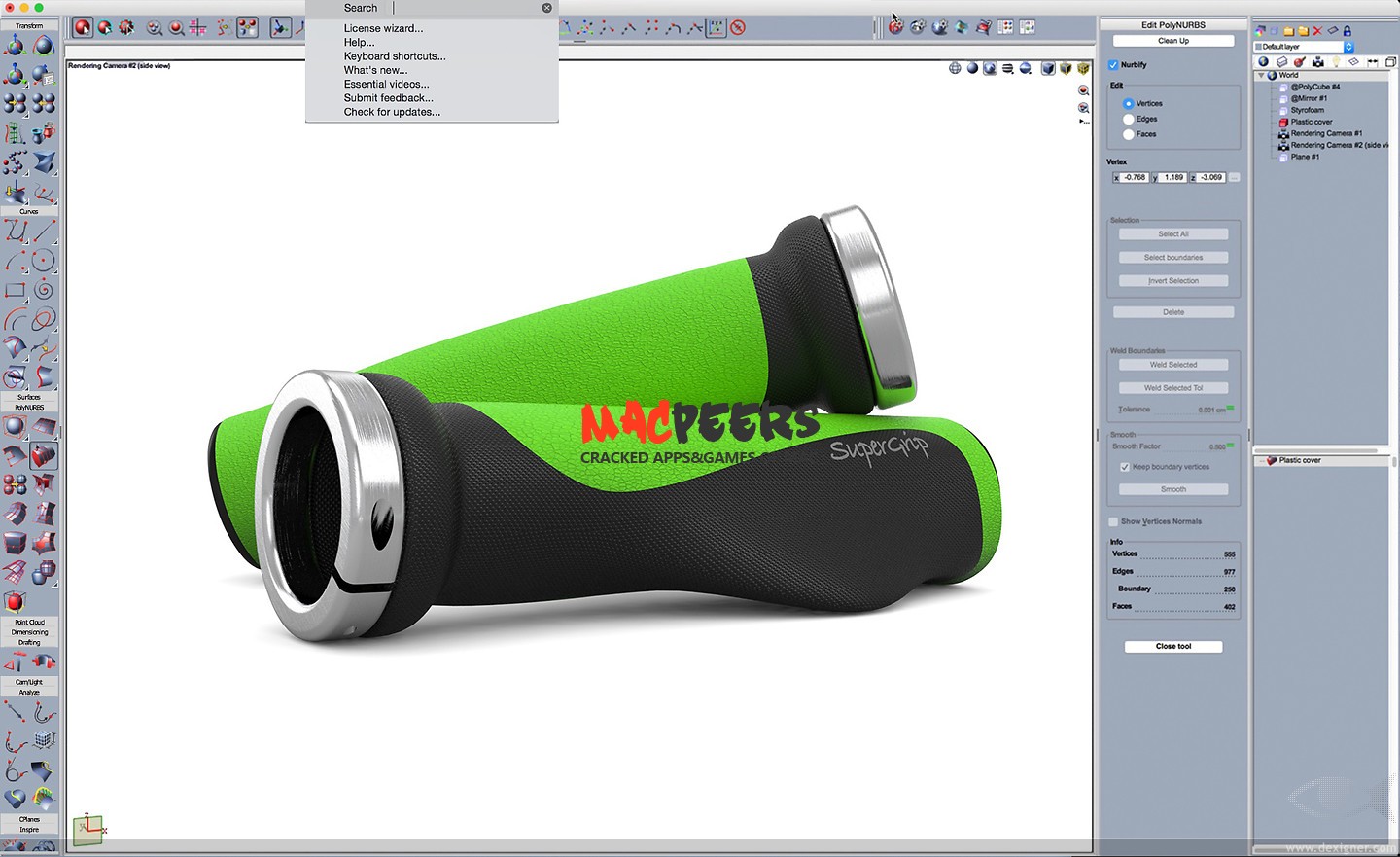Screen dimensions: 1400x857
Task: Uncheck the Nurbify checkbox
Action: pos(1113,65)
